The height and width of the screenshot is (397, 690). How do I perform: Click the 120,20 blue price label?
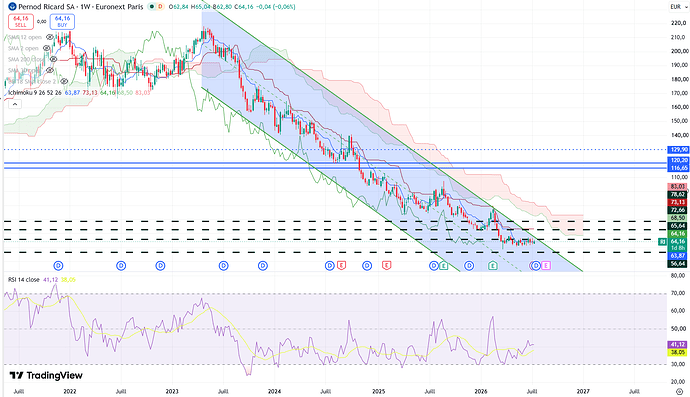678,161
